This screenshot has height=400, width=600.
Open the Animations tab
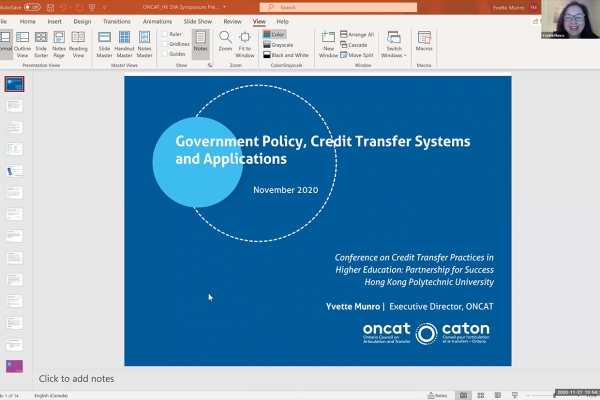coord(157,21)
